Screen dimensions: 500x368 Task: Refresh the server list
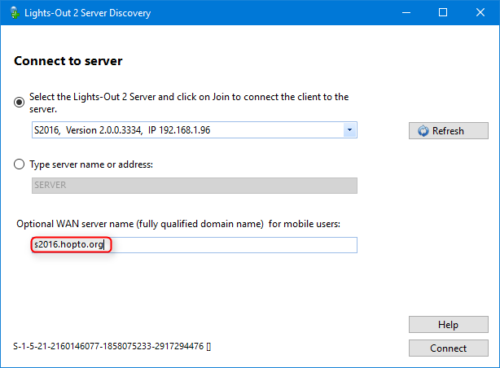tap(449, 131)
